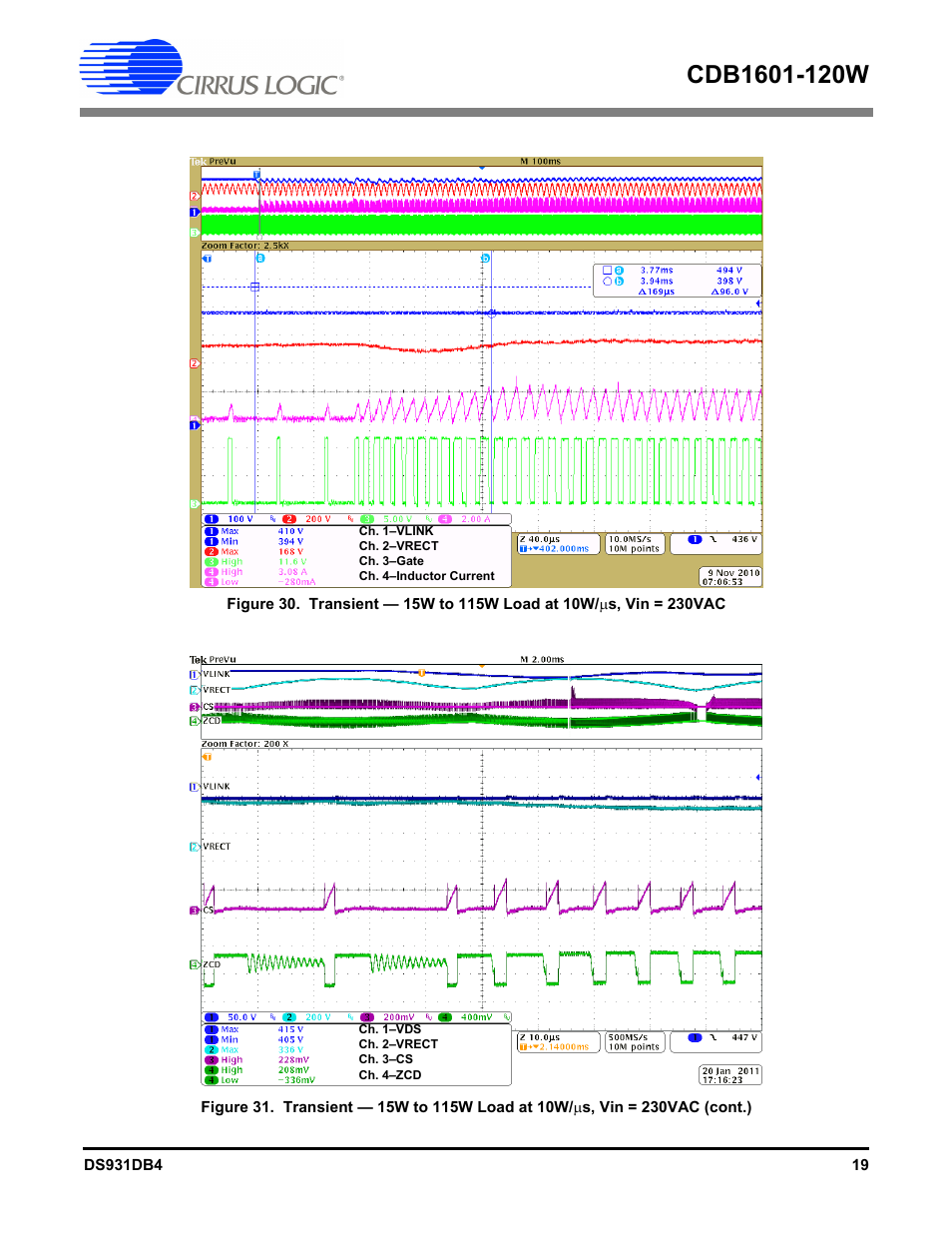Image resolution: width=952 pixels, height=1233 pixels.
Task: Select trigger level '447 V'
Action: coord(744,1037)
